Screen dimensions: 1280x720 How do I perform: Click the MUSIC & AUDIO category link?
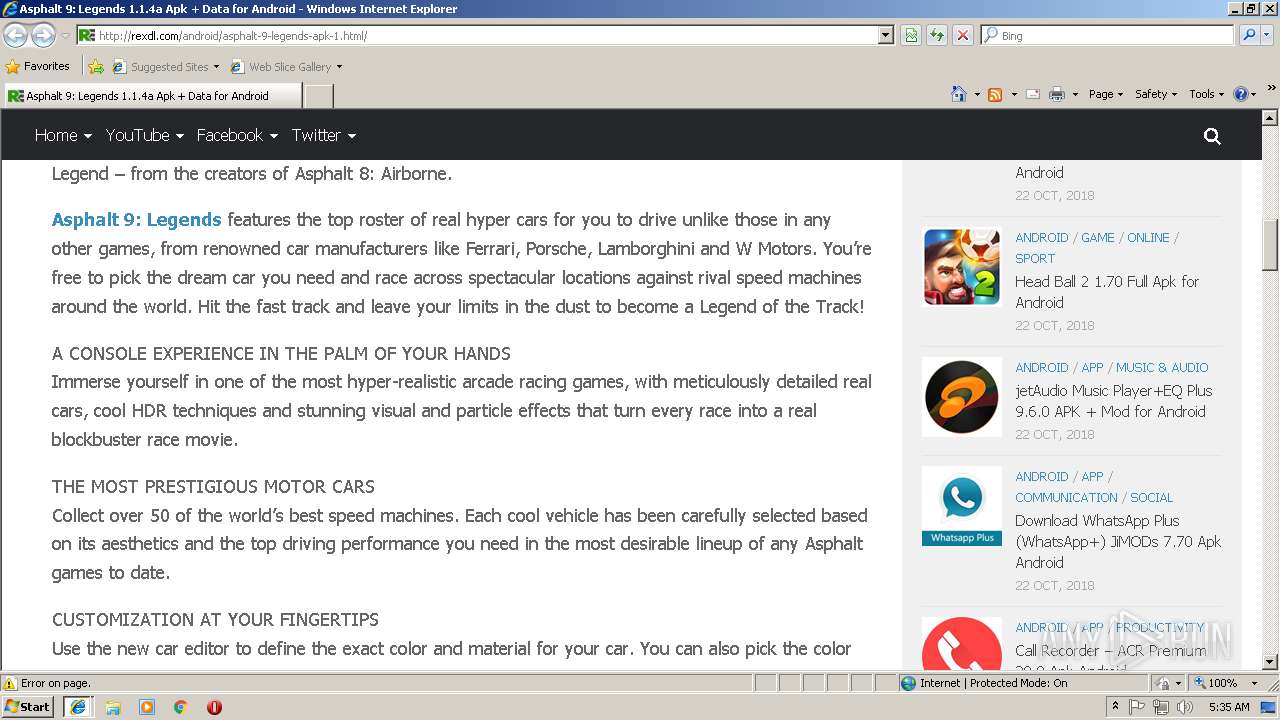[x=1162, y=368]
